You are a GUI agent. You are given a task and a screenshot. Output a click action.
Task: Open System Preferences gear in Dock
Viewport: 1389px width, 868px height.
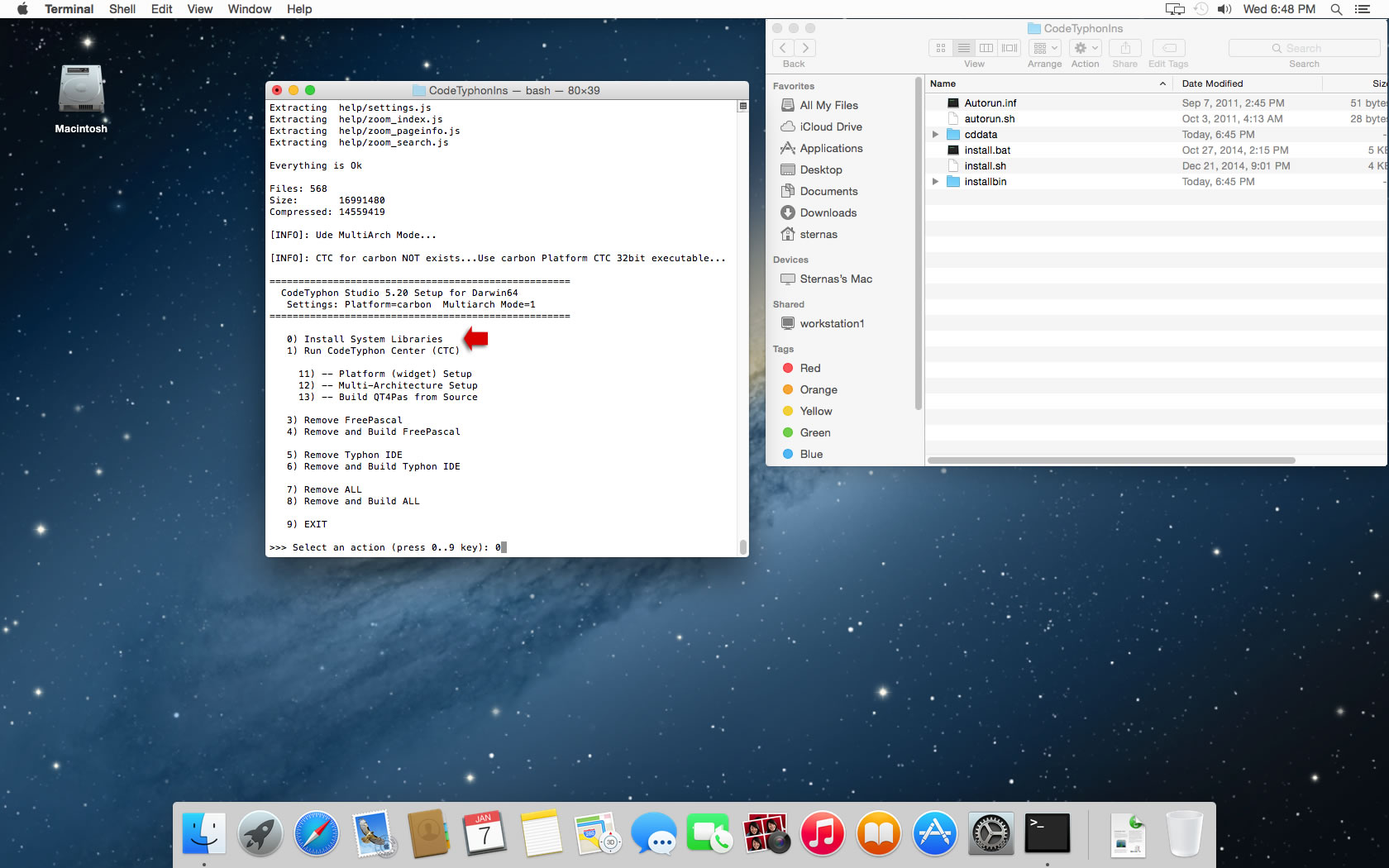[x=990, y=832]
